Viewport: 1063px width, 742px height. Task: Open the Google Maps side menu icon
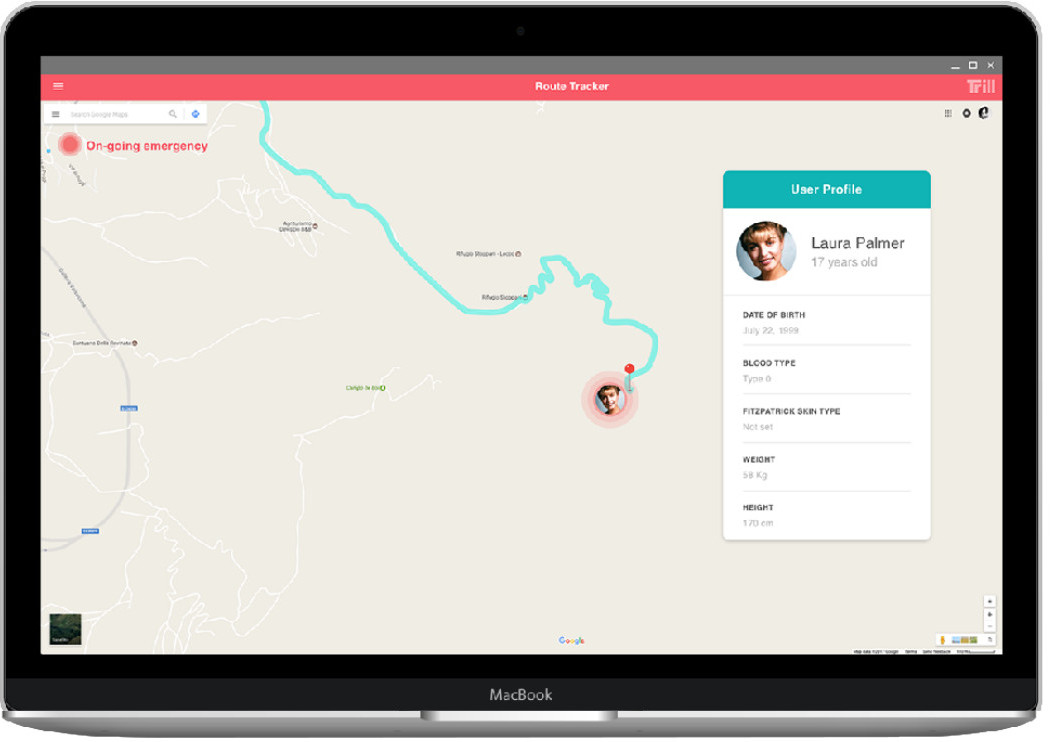[x=56, y=115]
